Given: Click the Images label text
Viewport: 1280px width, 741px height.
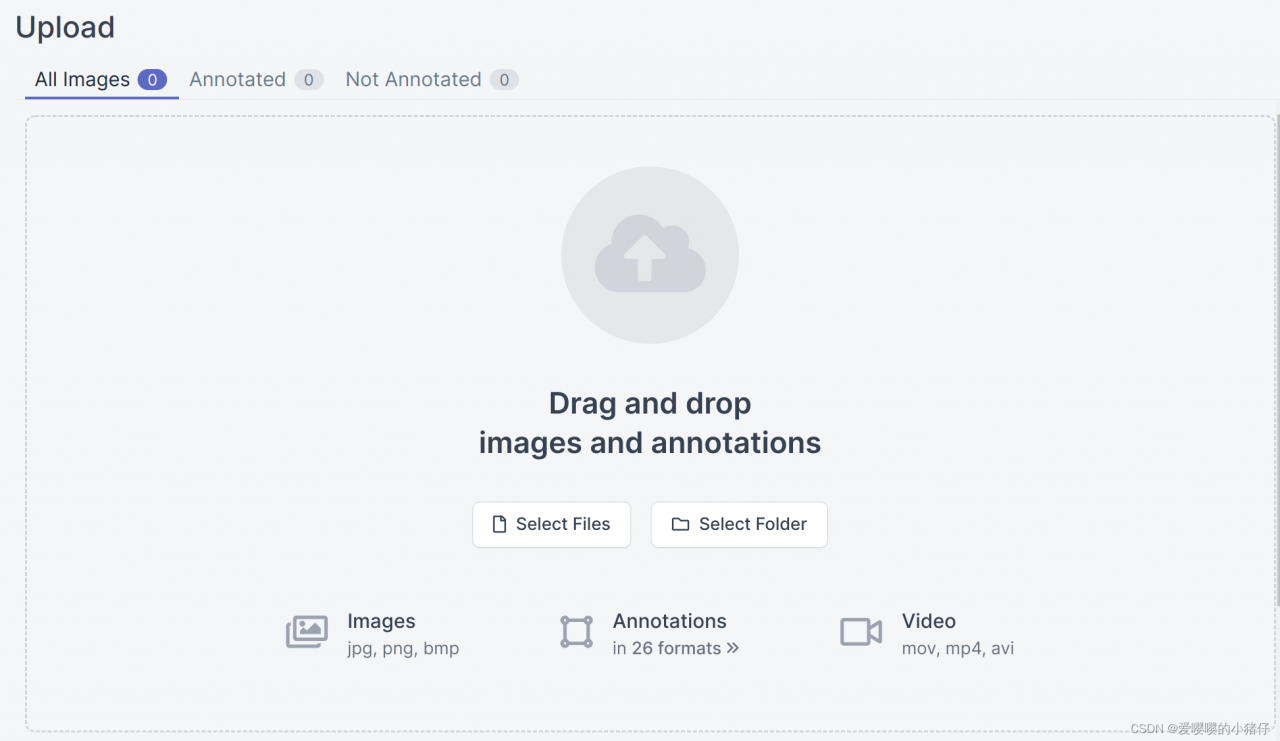Looking at the screenshot, I should [x=381, y=621].
